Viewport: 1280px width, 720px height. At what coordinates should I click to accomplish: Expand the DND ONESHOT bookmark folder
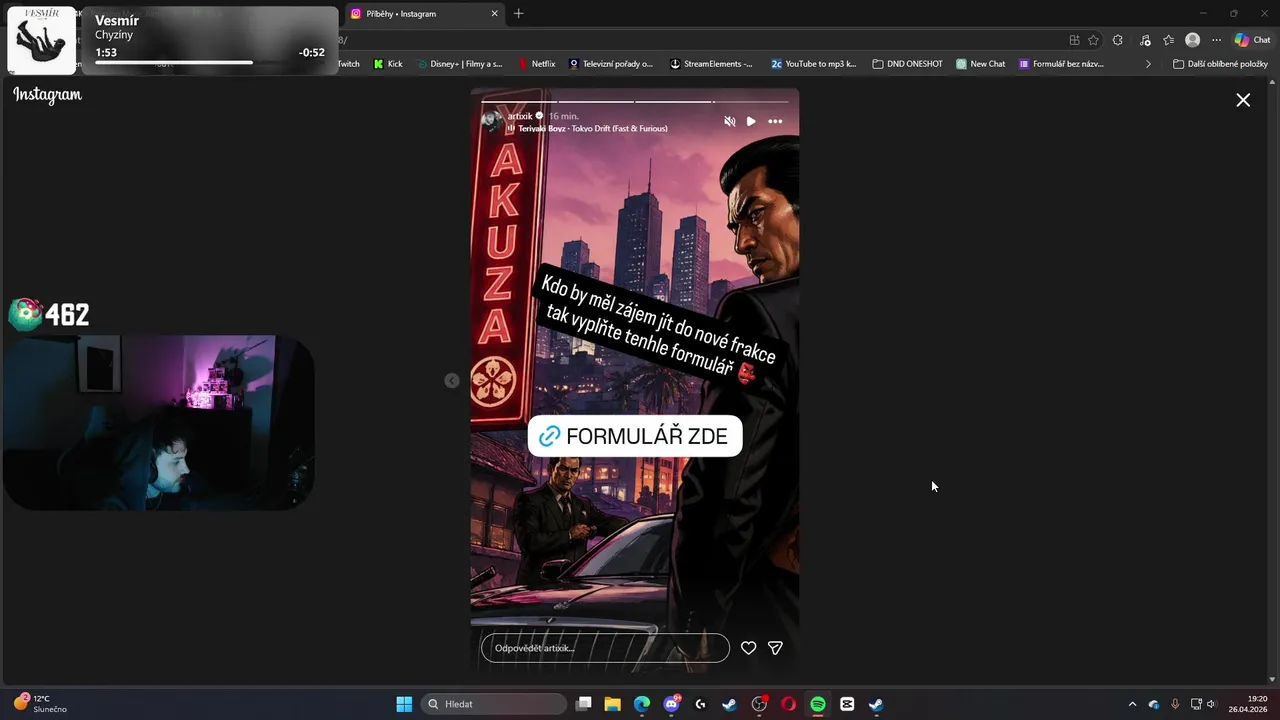[907, 64]
